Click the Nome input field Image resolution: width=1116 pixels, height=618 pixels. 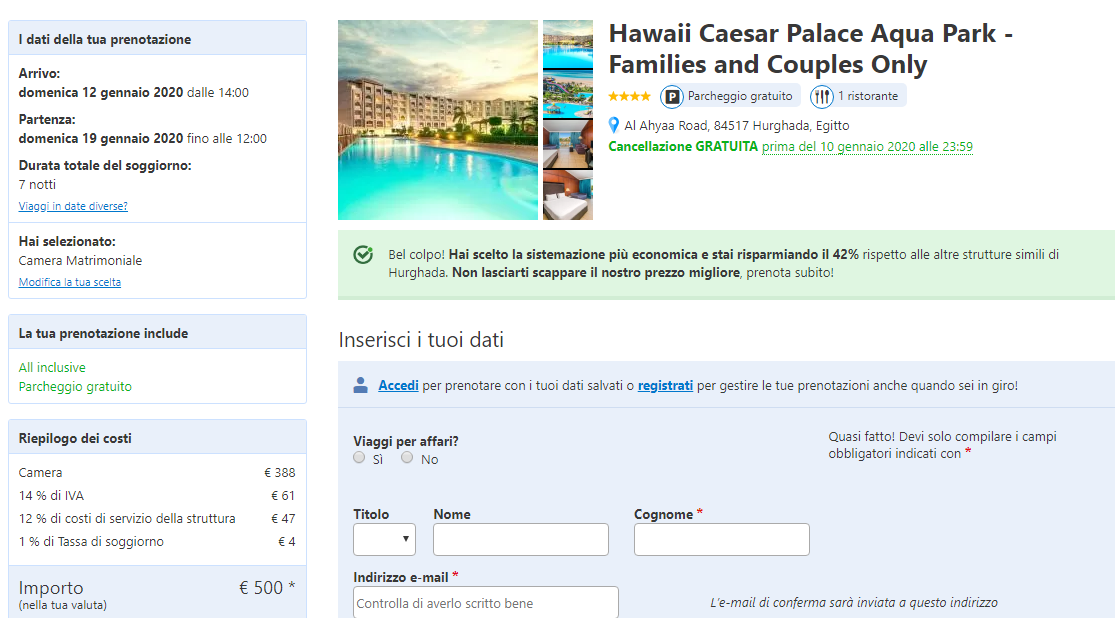521,540
